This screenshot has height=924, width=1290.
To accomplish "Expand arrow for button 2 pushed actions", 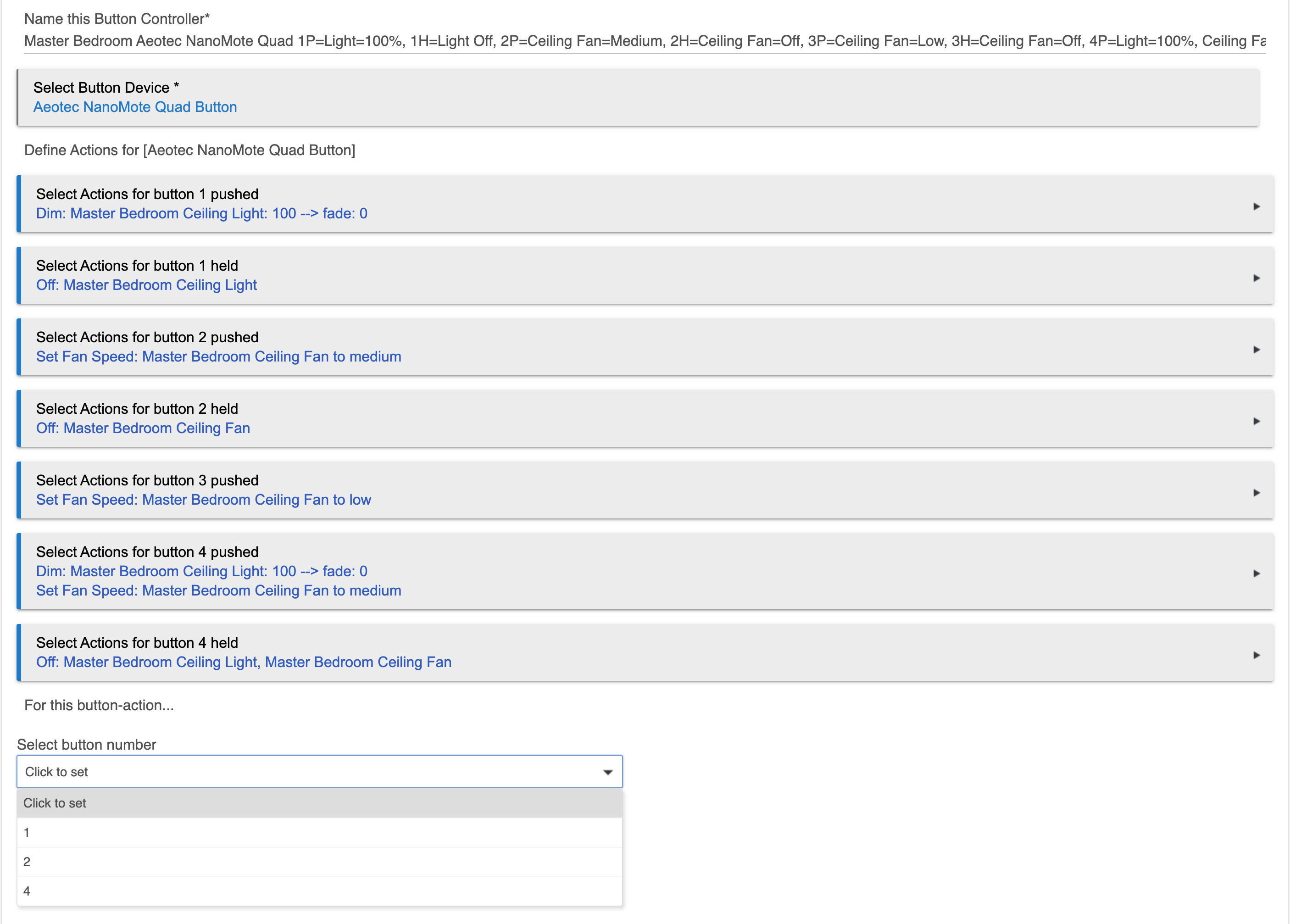I will 1257,349.
